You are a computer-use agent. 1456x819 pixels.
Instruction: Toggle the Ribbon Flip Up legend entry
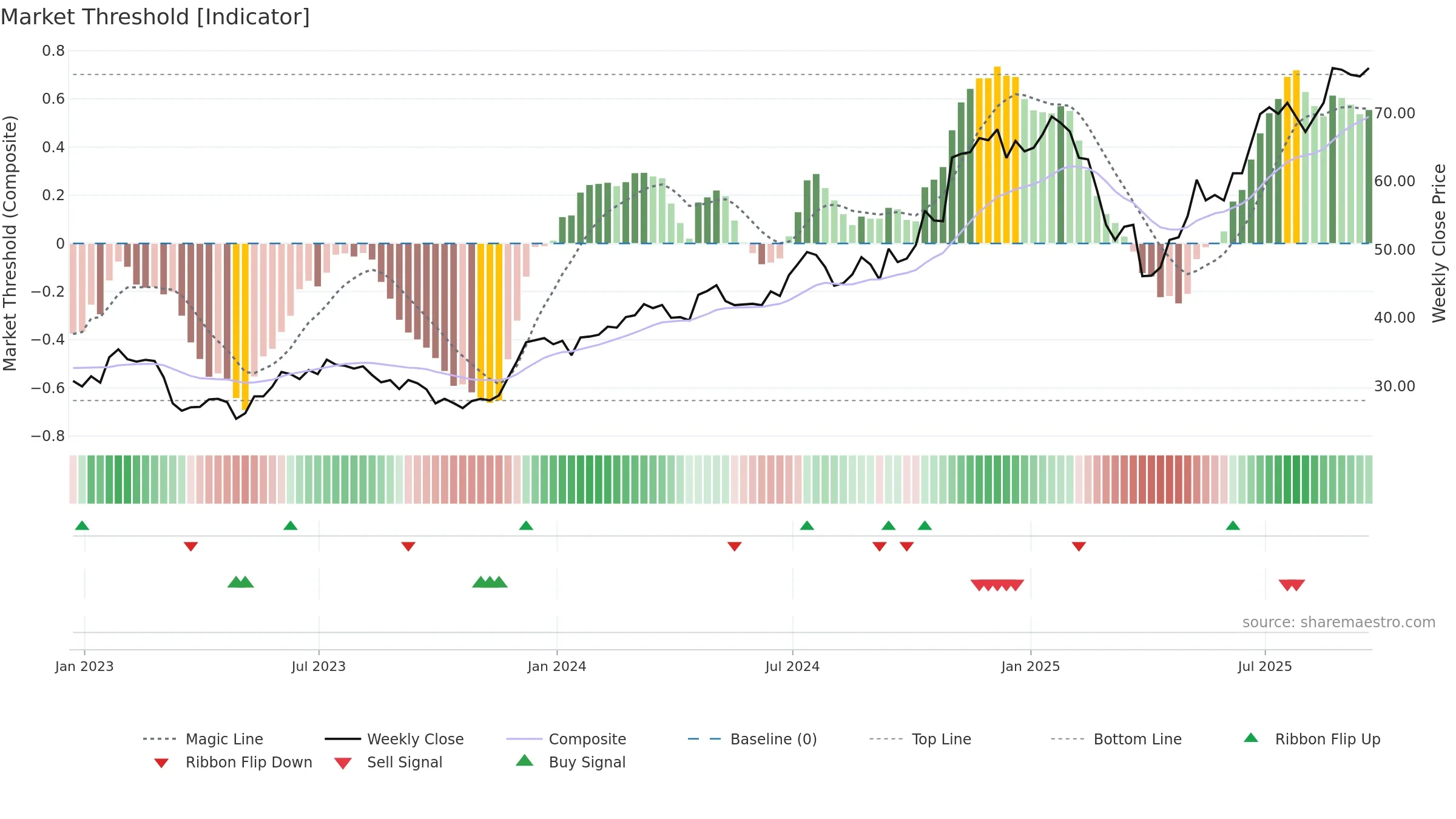[1312, 739]
